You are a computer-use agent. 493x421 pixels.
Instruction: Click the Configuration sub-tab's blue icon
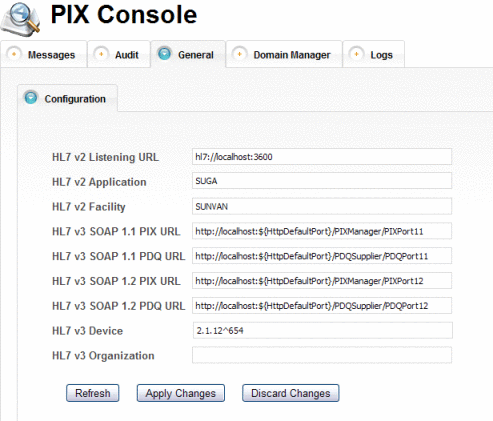tap(31, 98)
